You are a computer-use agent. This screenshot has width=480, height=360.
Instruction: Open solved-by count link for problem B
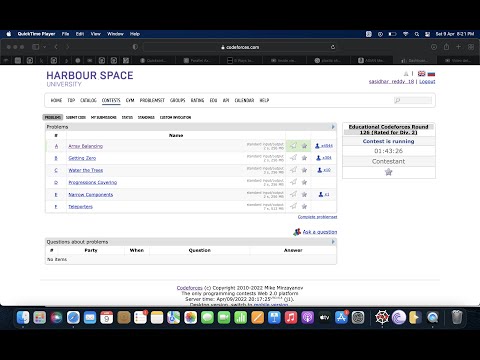click(x=324, y=158)
